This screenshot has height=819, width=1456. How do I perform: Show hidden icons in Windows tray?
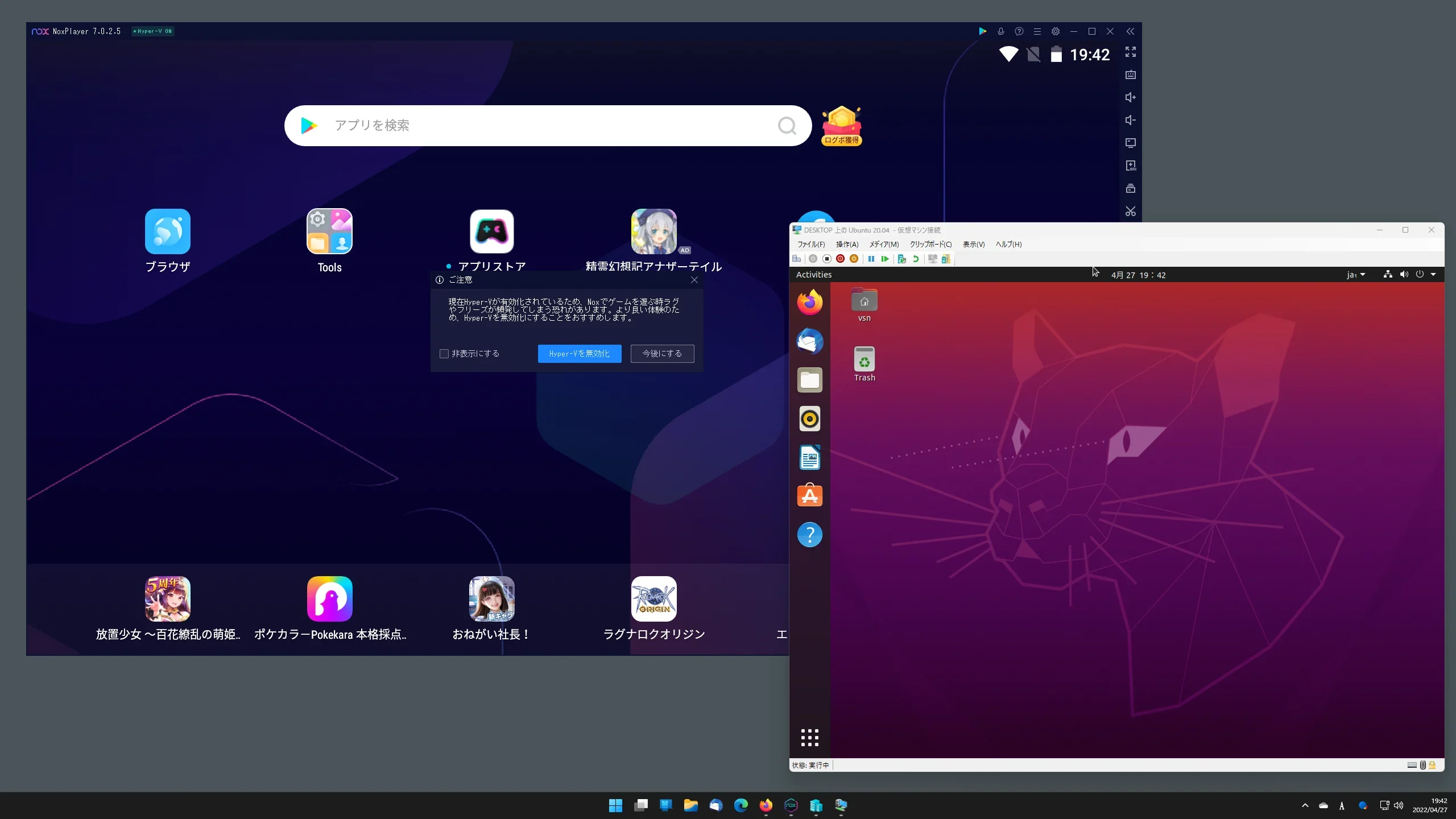tap(1305, 805)
